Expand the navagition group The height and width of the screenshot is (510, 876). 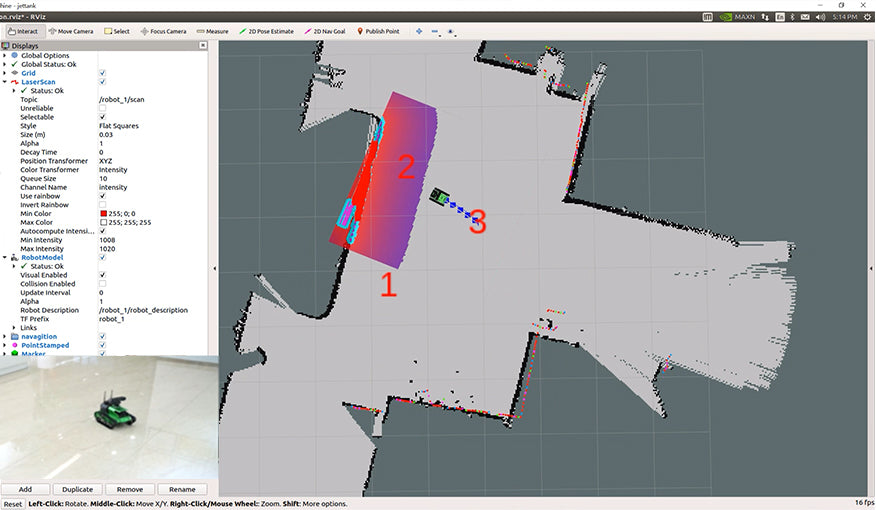[x=5, y=336]
